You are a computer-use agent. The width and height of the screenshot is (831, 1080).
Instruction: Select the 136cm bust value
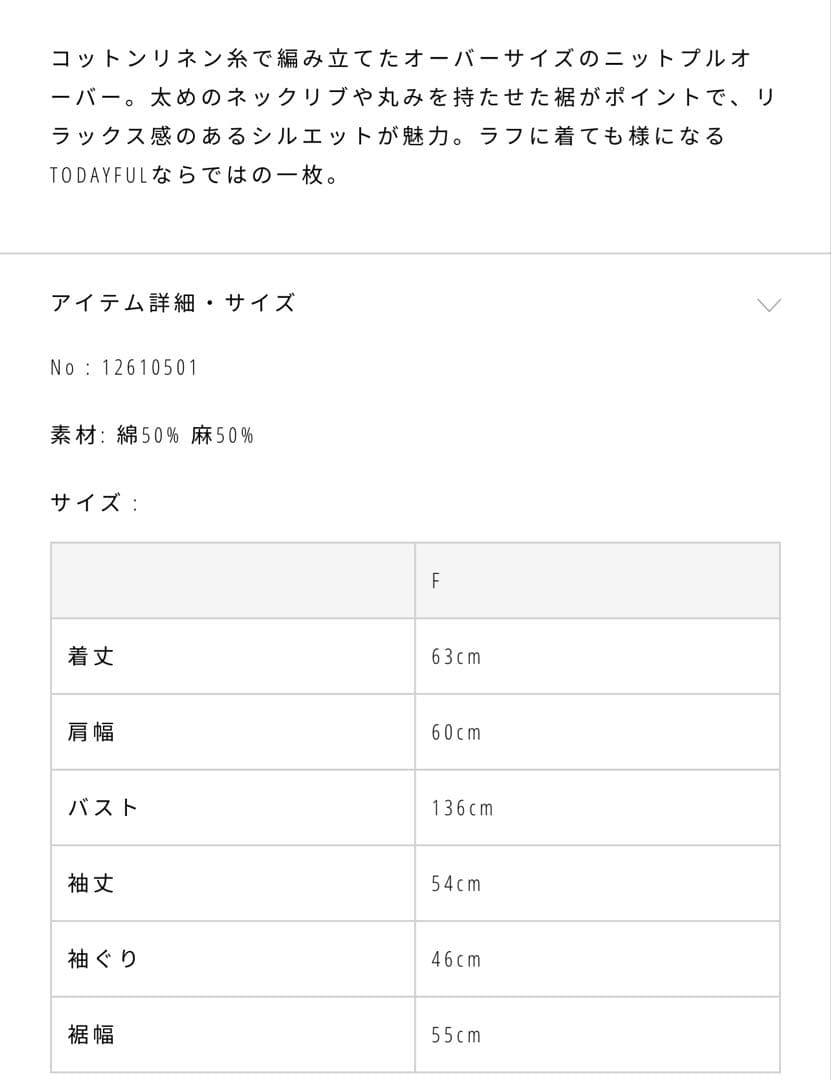pos(462,808)
